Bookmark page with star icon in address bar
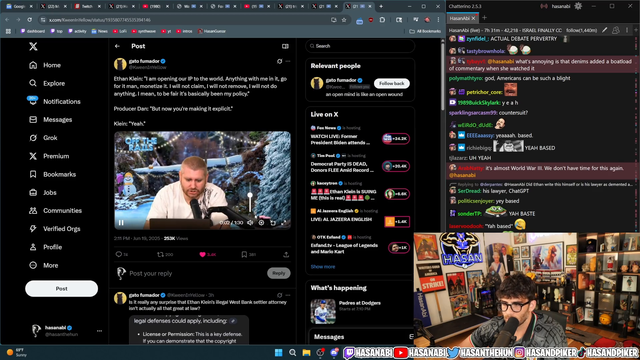Image resolution: width=640 pixels, height=360 pixels. point(344,20)
